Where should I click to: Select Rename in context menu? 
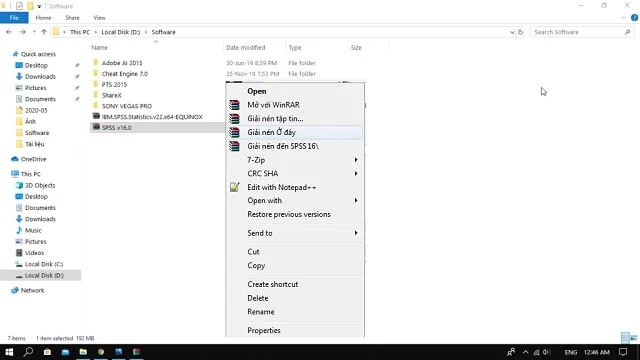click(x=294, y=312)
